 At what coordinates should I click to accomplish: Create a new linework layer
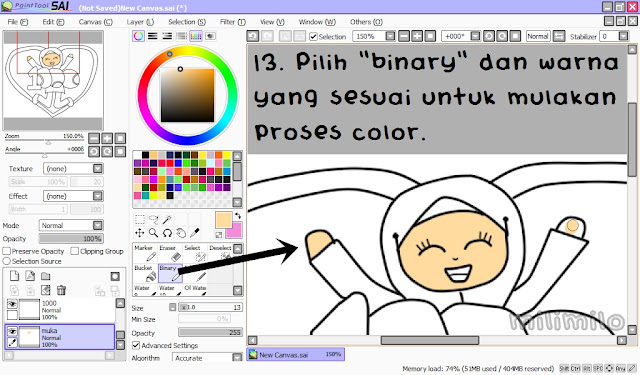30,276
